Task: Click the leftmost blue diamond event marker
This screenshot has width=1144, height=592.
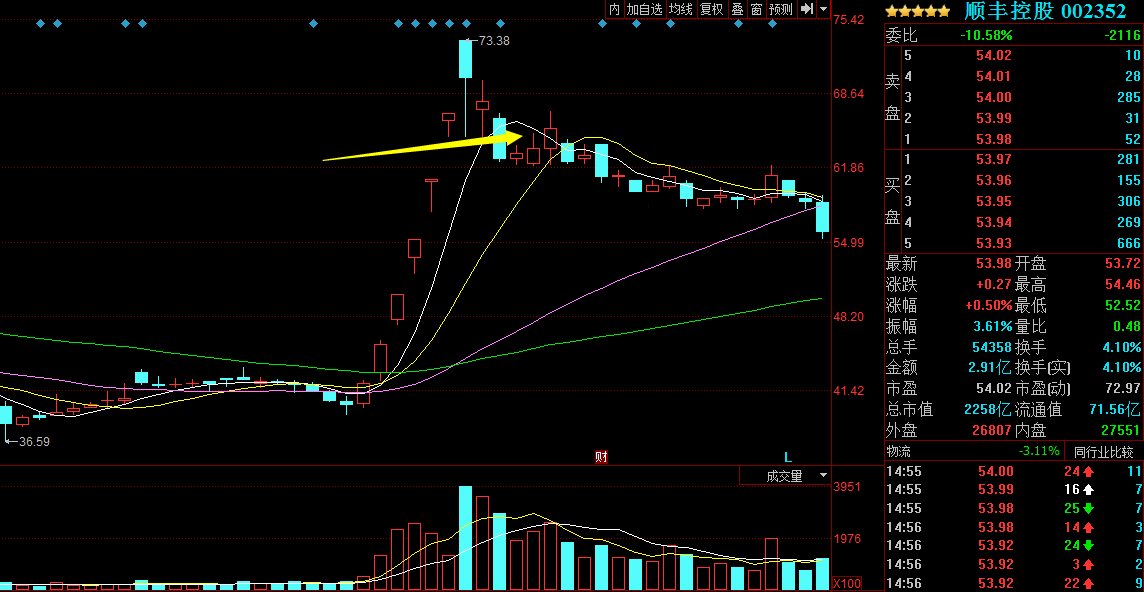Action: pyautogui.click(x=39, y=23)
